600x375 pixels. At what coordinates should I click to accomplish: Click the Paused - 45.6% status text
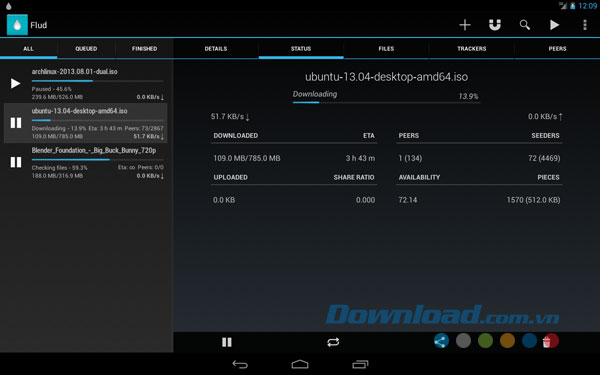point(52,89)
